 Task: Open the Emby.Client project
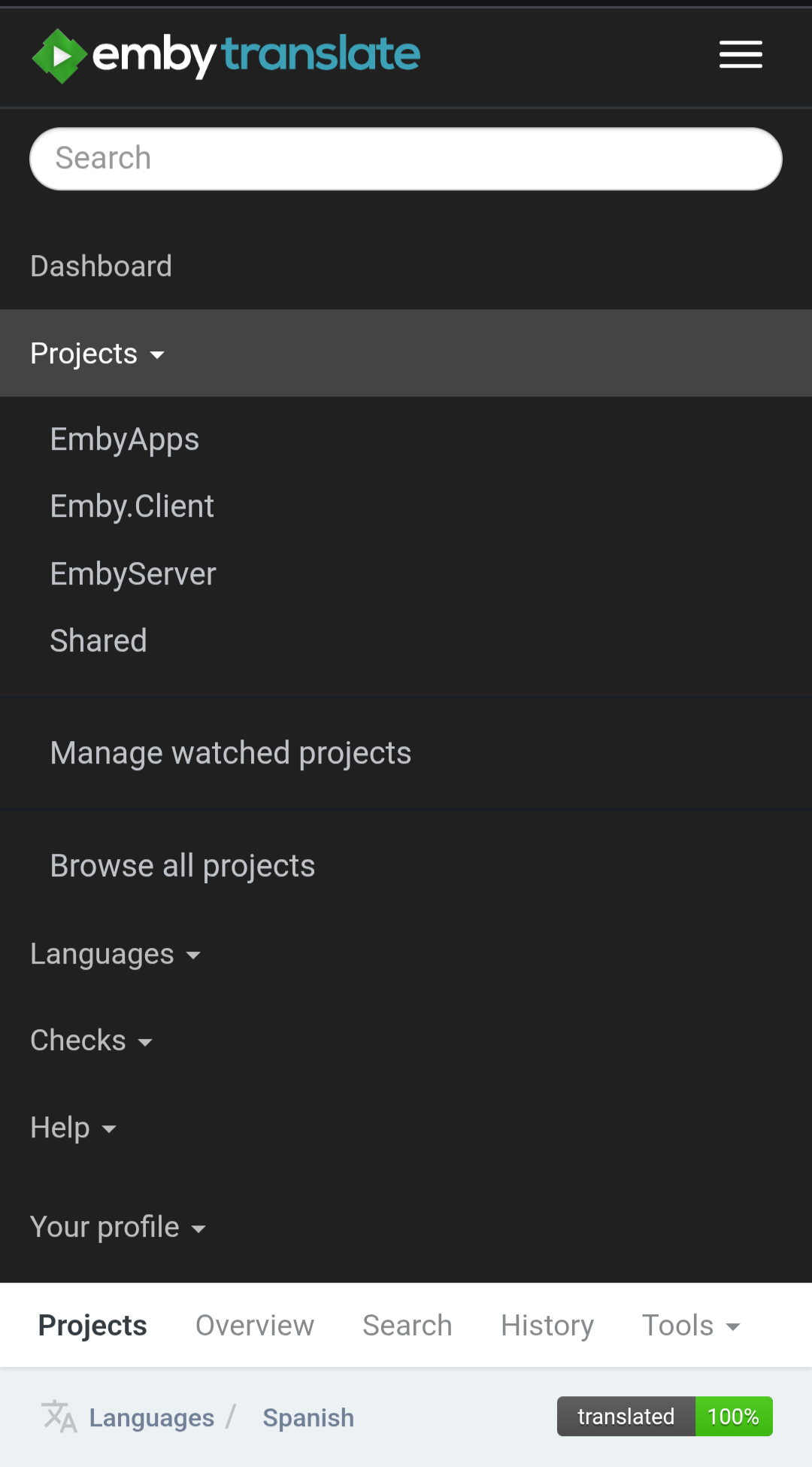(132, 506)
